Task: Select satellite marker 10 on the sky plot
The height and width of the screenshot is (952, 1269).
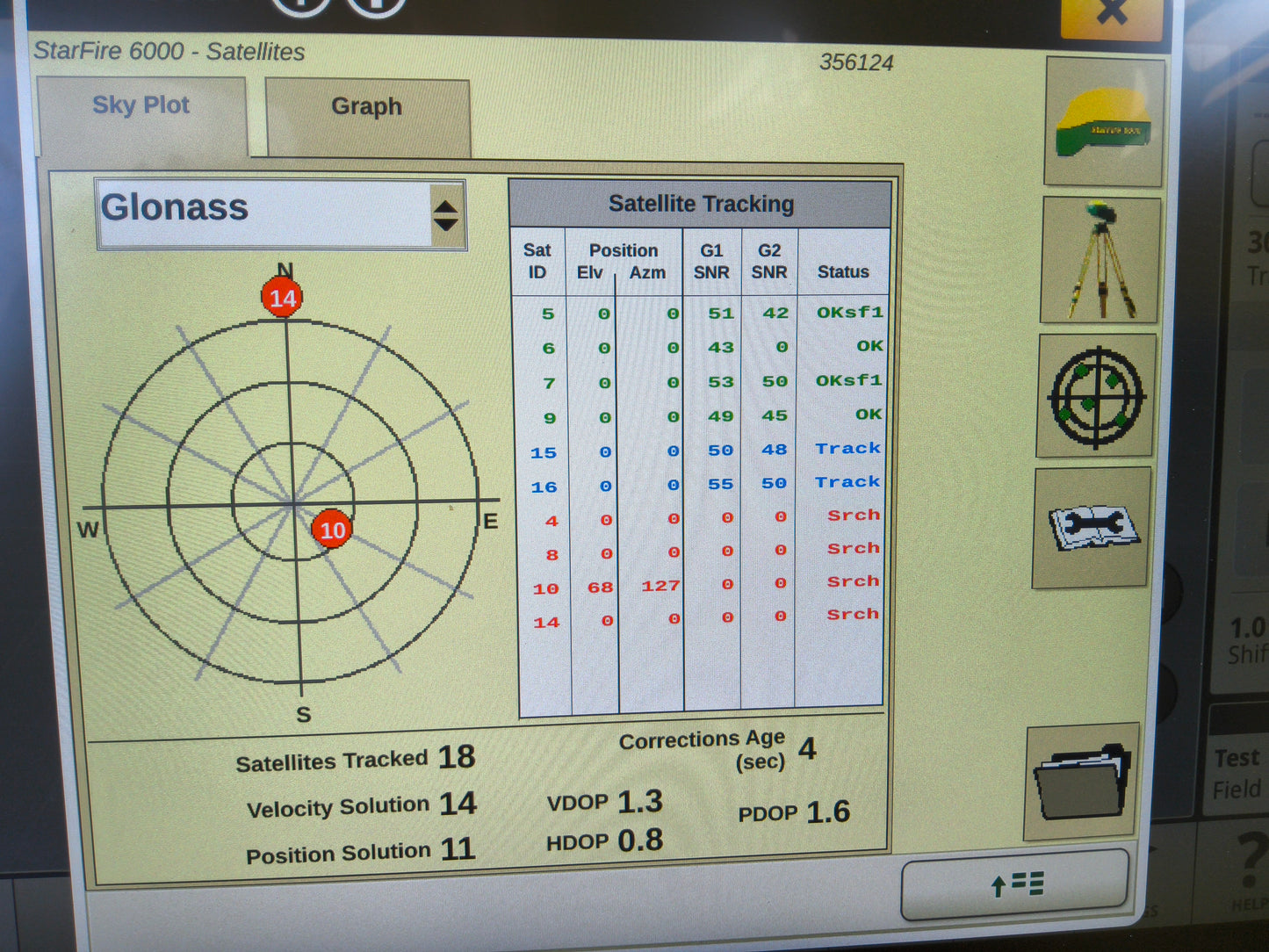Action: [x=332, y=530]
